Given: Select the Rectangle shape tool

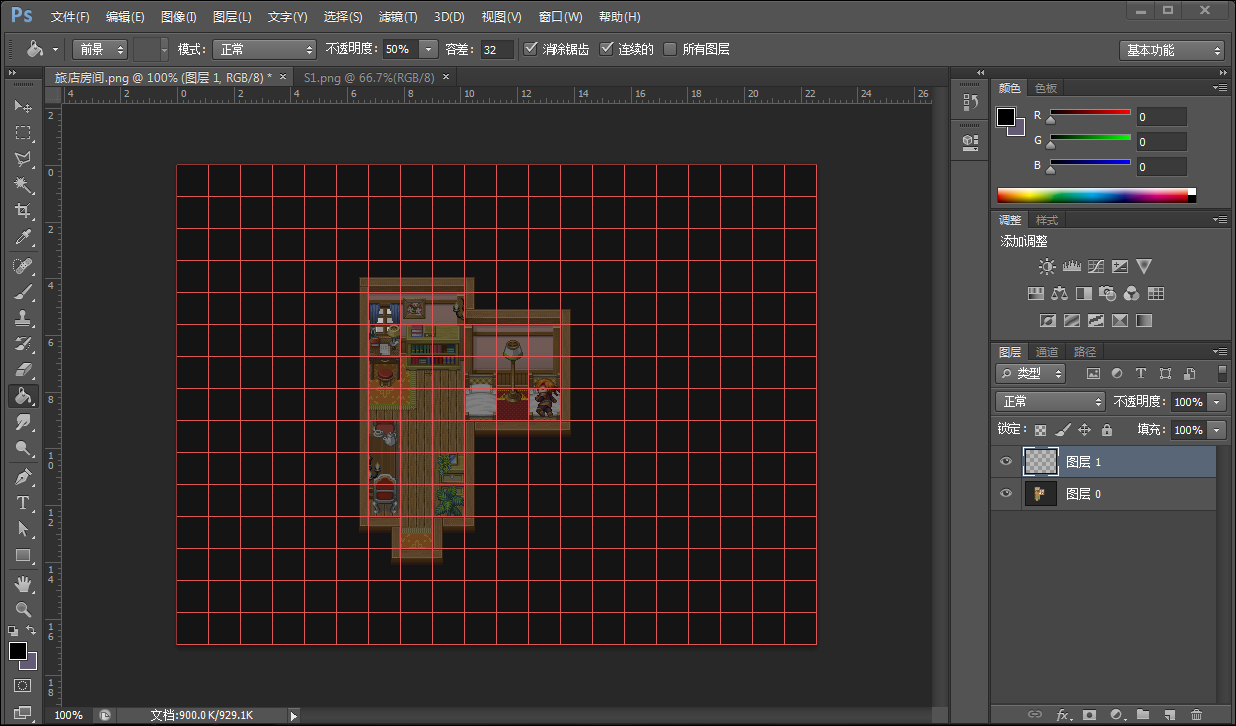Looking at the screenshot, I should pyautogui.click(x=22, y=555).
